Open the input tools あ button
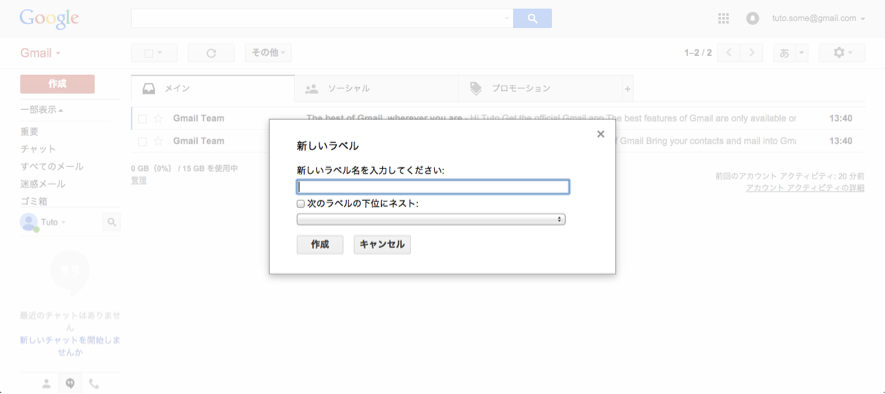Image resolution: width=885 pixels, height=394 pixels. pyautogui.click(x=784, y=52)
